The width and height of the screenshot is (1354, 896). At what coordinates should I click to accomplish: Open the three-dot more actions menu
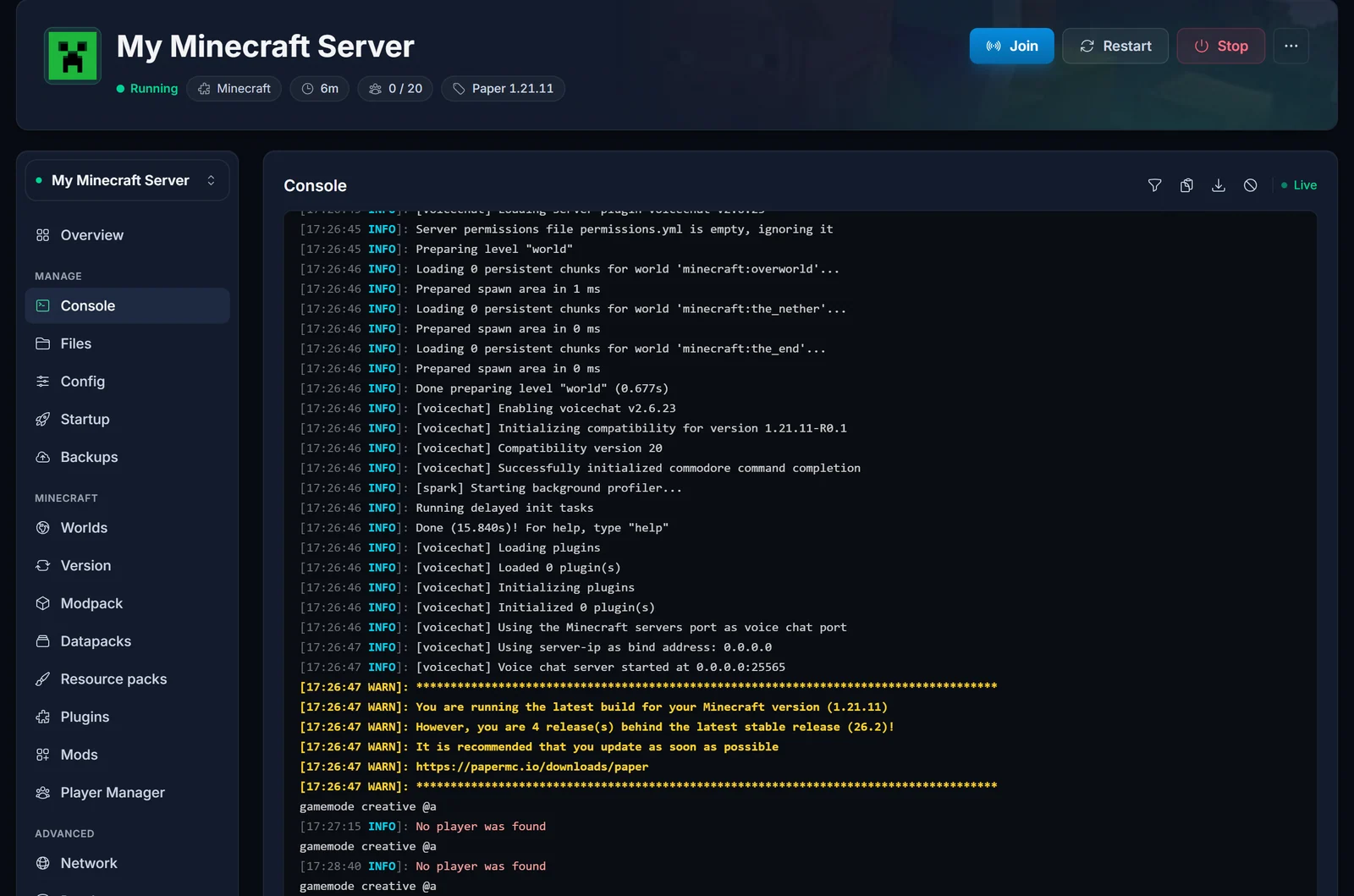point(1291,46)
